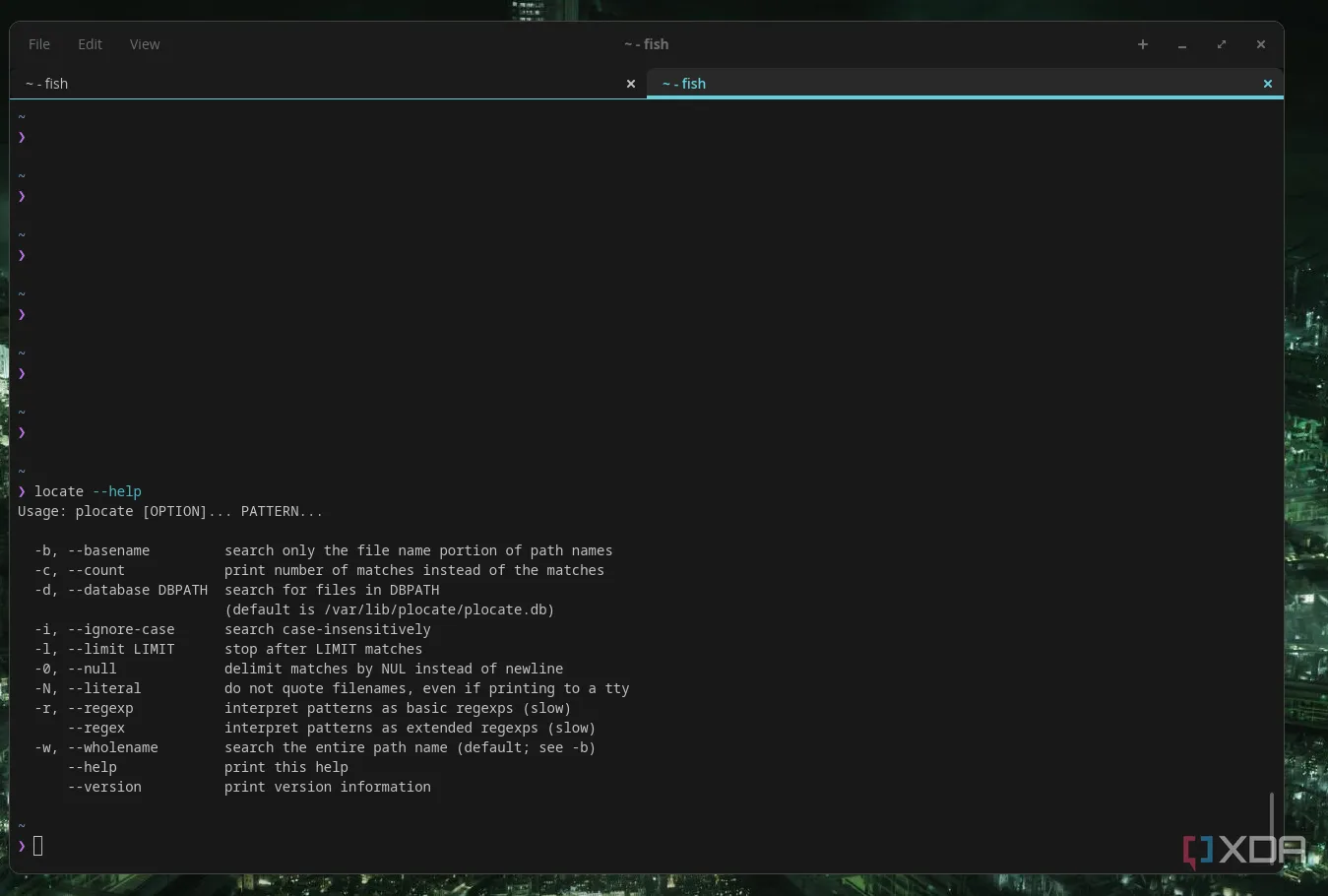Click 'print version information' description
The image size is (1328, 896).
328,787
